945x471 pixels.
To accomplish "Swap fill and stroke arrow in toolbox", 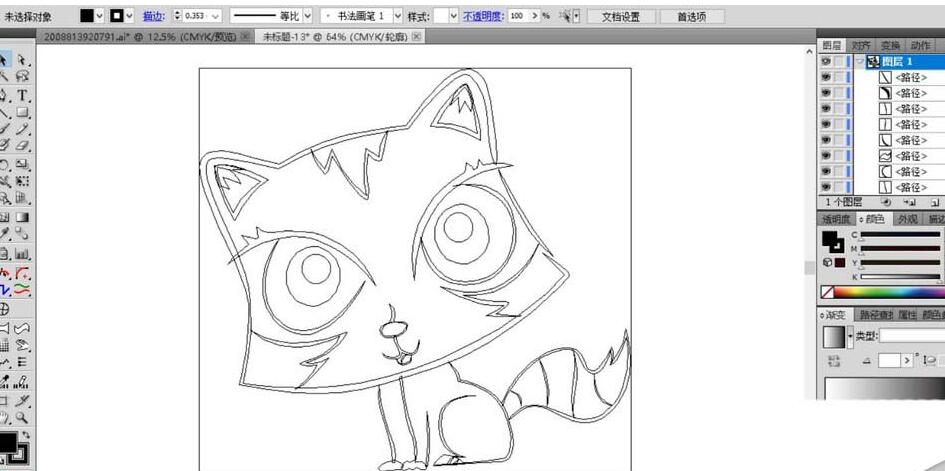I will point(26,435).
